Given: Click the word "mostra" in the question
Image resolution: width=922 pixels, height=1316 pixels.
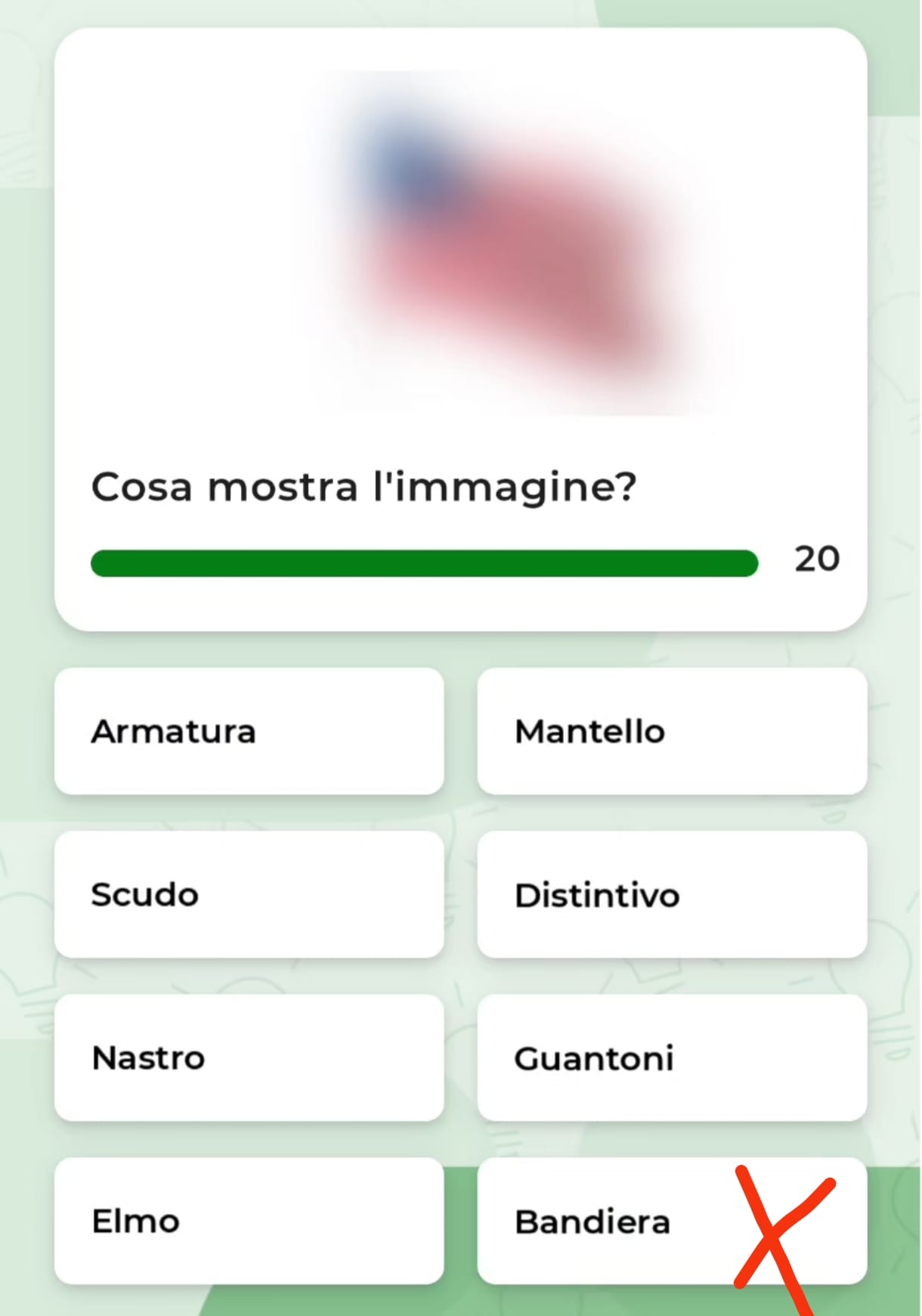Looking at the screenshot, I should pos(283,487).
